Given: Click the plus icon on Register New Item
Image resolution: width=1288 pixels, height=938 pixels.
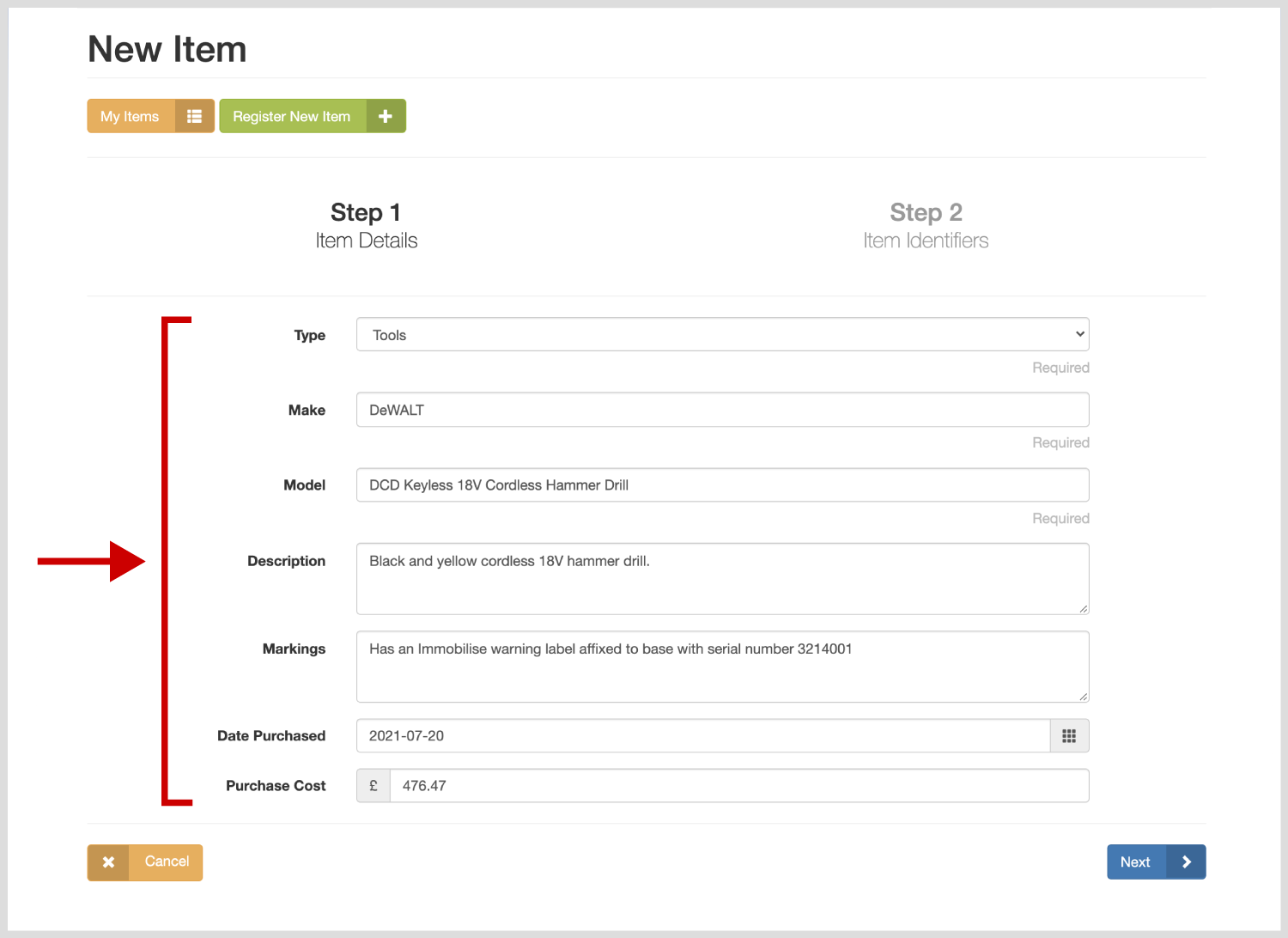Looking at the screenshot, I should tap(386, 116).
